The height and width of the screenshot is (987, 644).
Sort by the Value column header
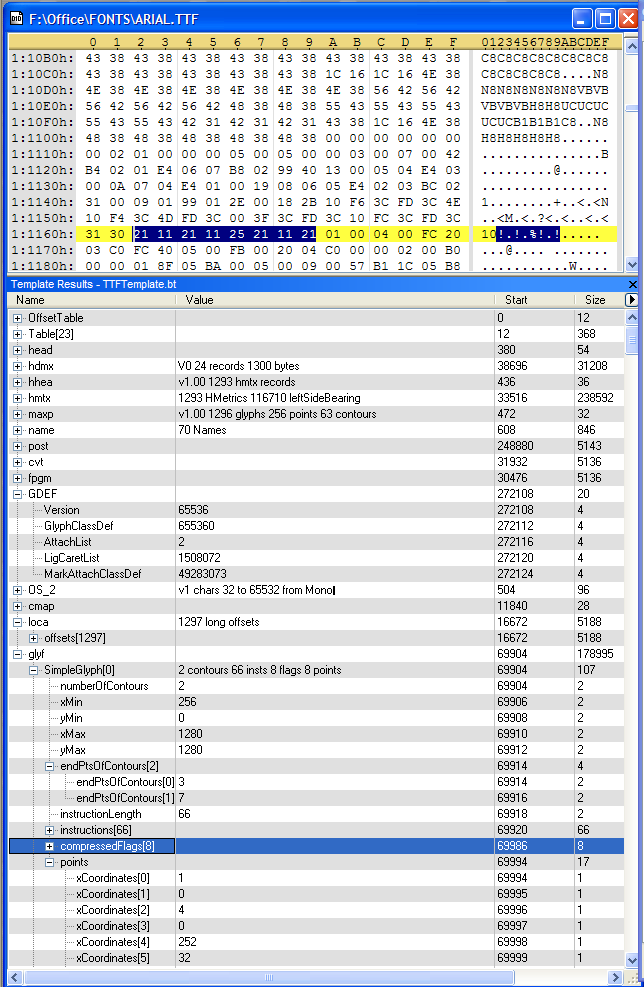click(336, 300)
